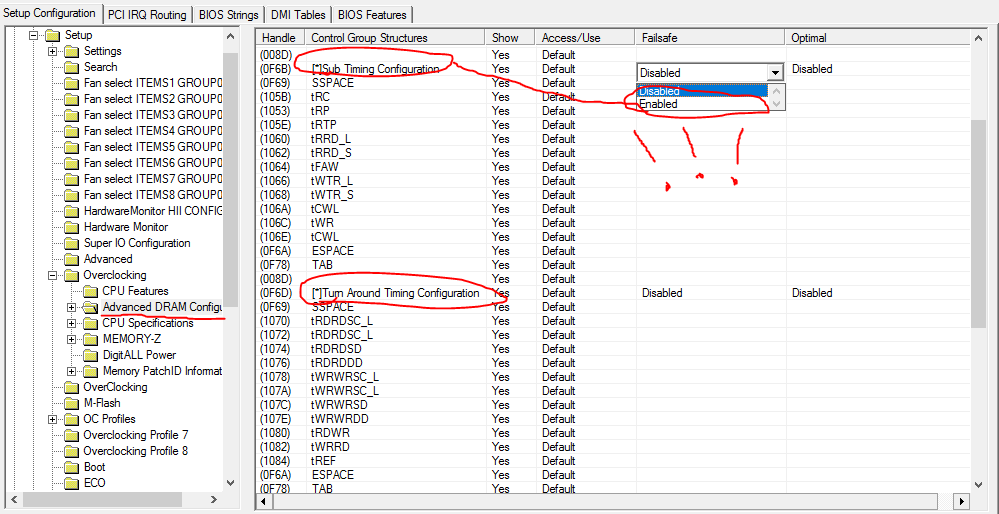Click the Control Group Structures column header
Viewport: 999px width, 514px height.
395,38
